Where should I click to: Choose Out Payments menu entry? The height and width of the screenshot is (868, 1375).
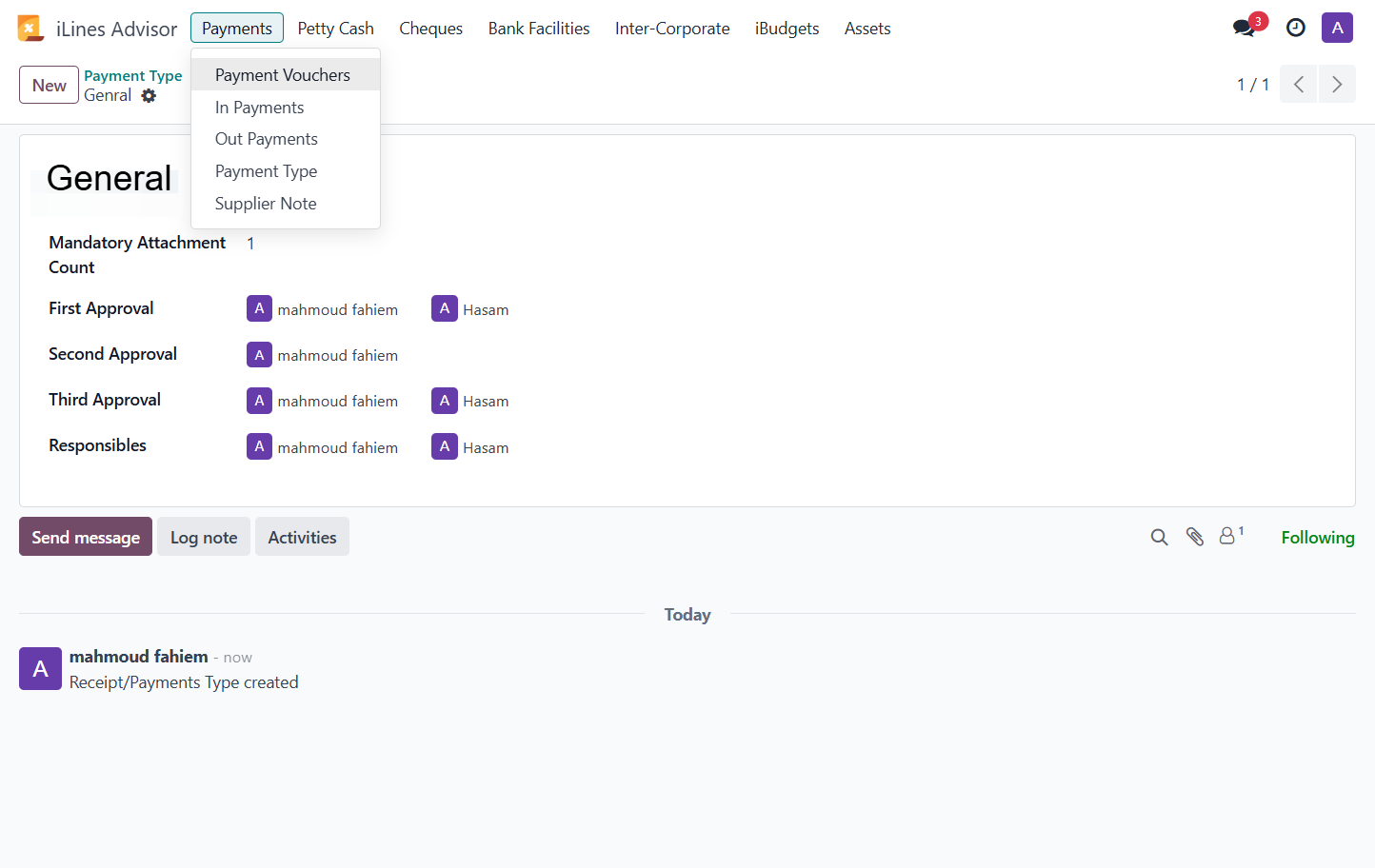[x=286, y=139]
